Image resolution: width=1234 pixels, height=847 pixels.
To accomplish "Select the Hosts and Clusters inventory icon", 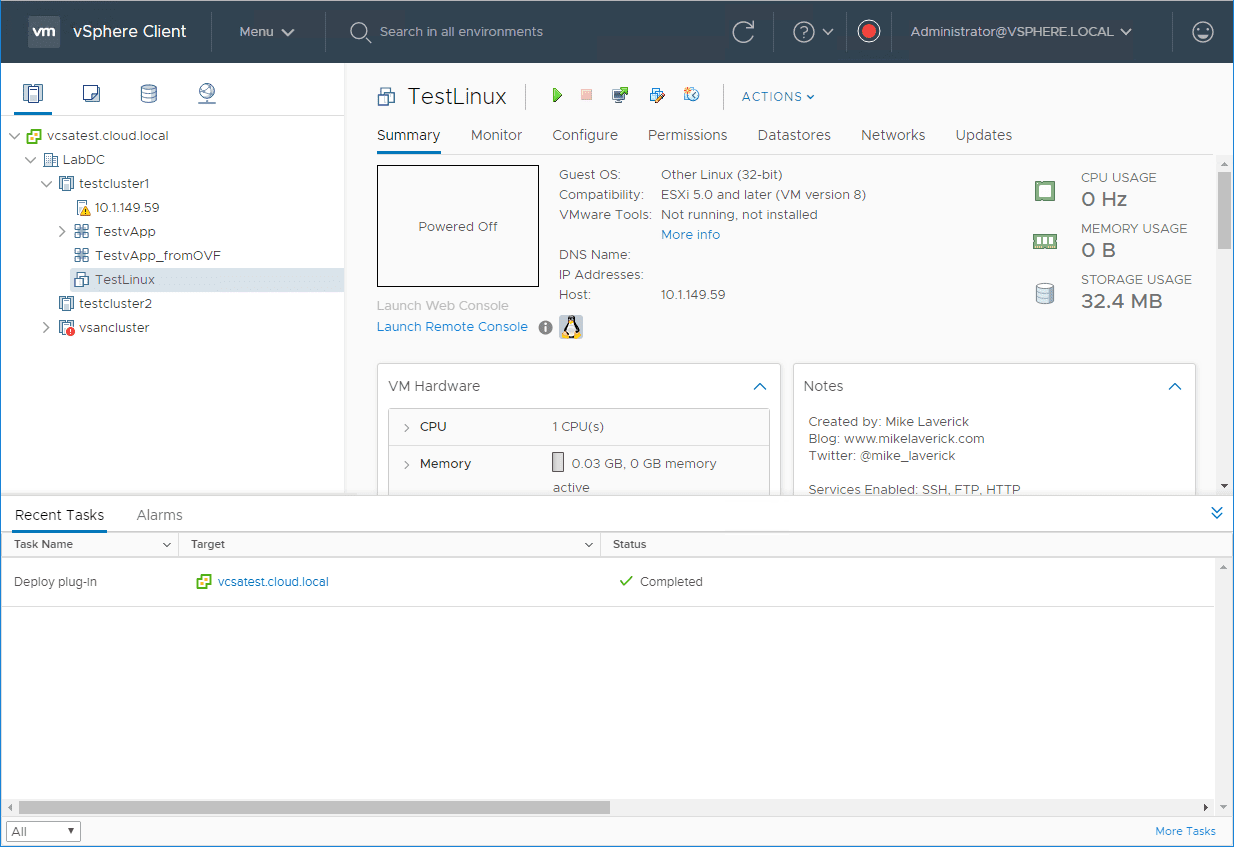I will click(33, 93).
